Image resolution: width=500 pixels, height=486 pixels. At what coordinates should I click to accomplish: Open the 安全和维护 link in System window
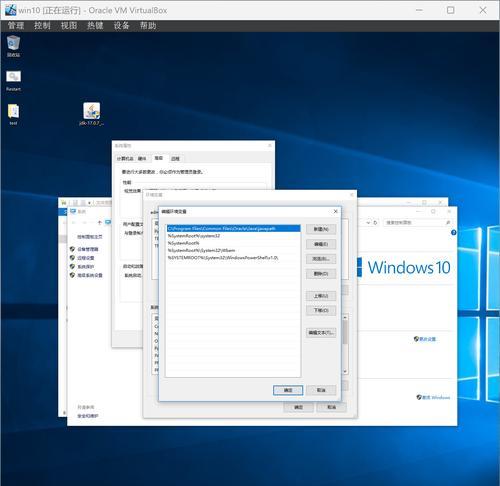pos(88,416)
